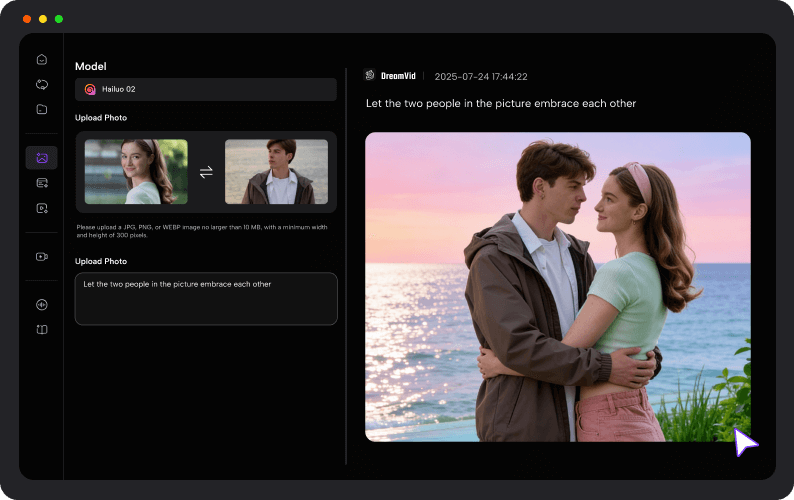Swap the two uploaded photos
This screenshot has width=794, height=500.
click(206, 172)
